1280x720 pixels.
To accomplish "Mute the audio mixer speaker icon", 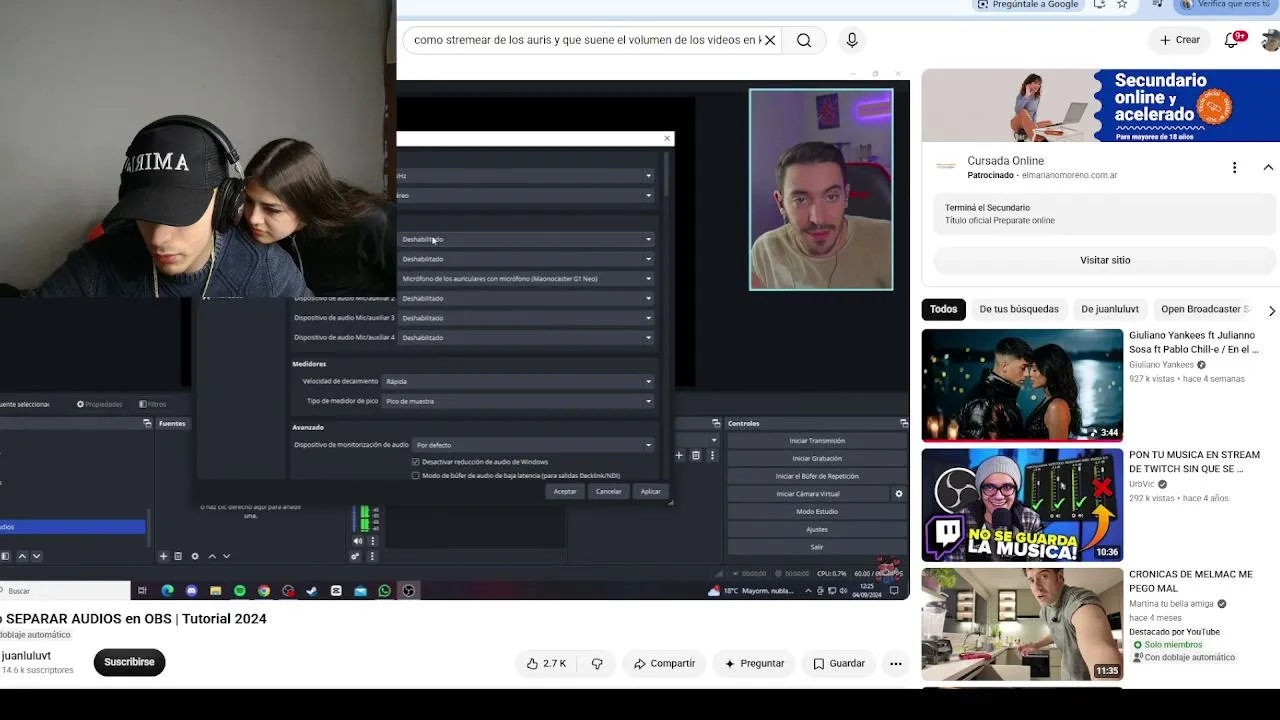I will [x=358, y=541].
